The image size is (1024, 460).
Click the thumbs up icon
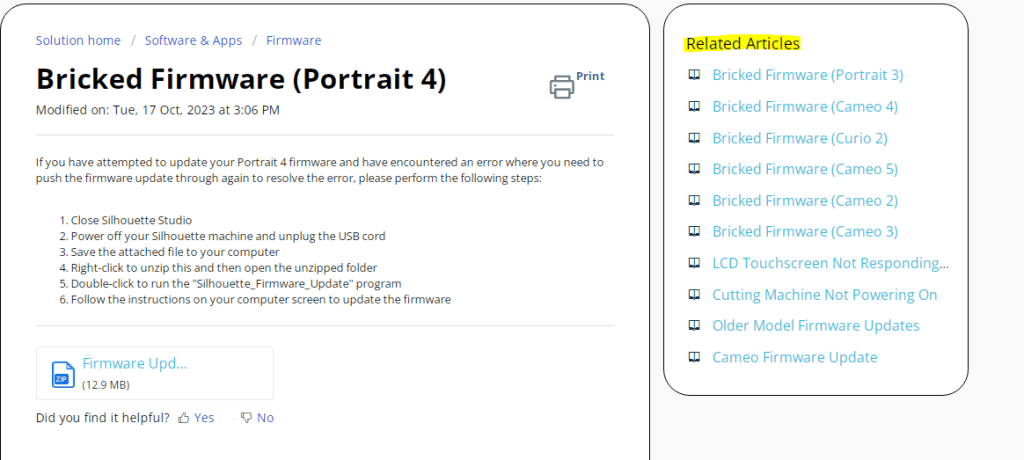pos(184,418)
